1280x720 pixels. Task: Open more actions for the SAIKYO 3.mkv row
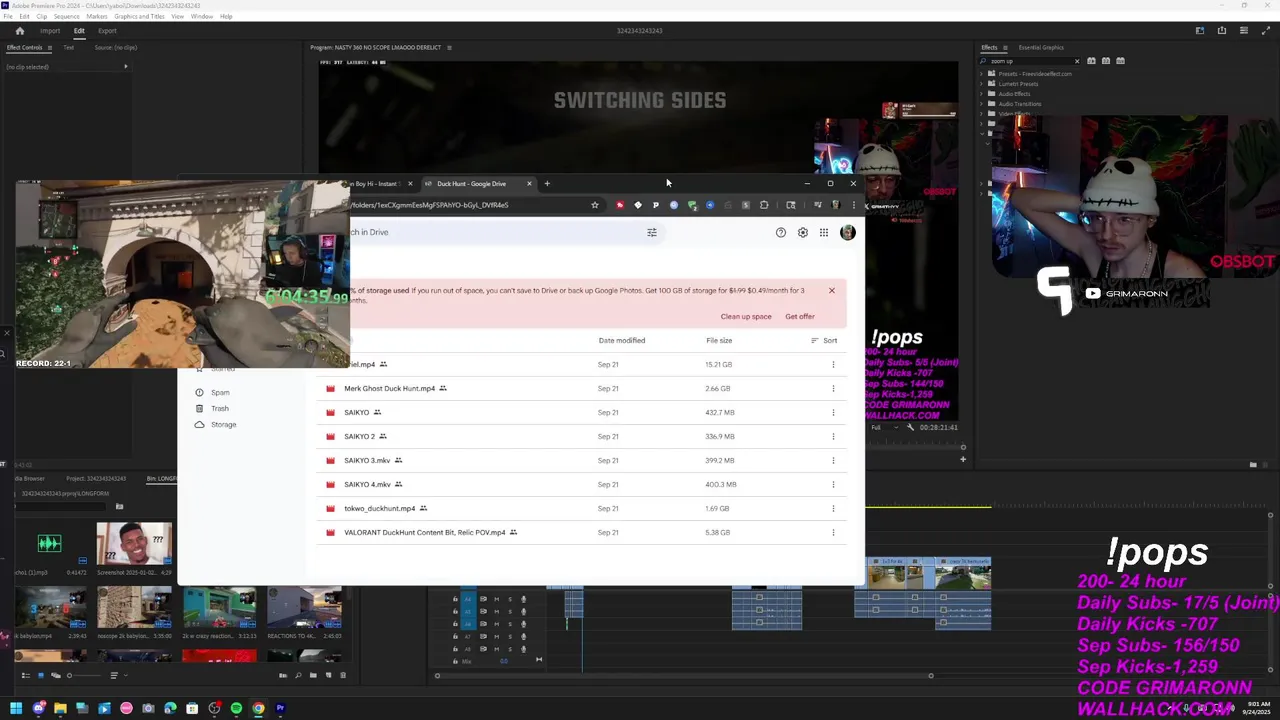click(833, 460)
